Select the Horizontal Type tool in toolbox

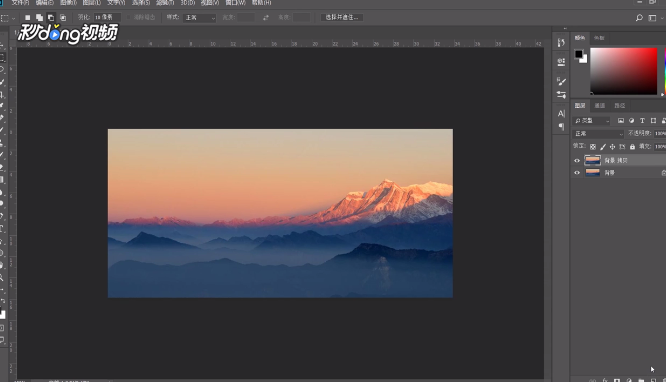[2, 229]
